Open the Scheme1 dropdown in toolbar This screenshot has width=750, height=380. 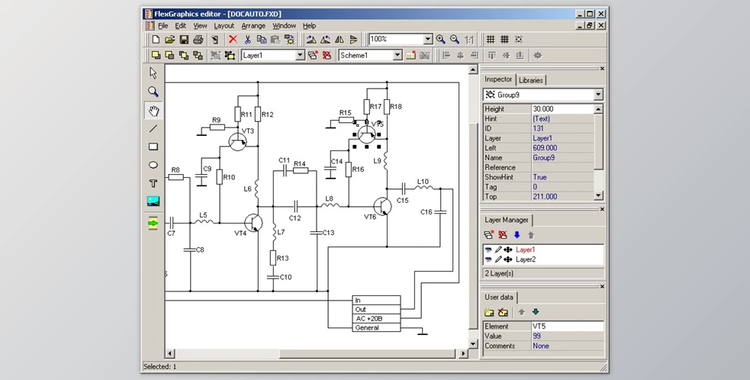(397, 56)
